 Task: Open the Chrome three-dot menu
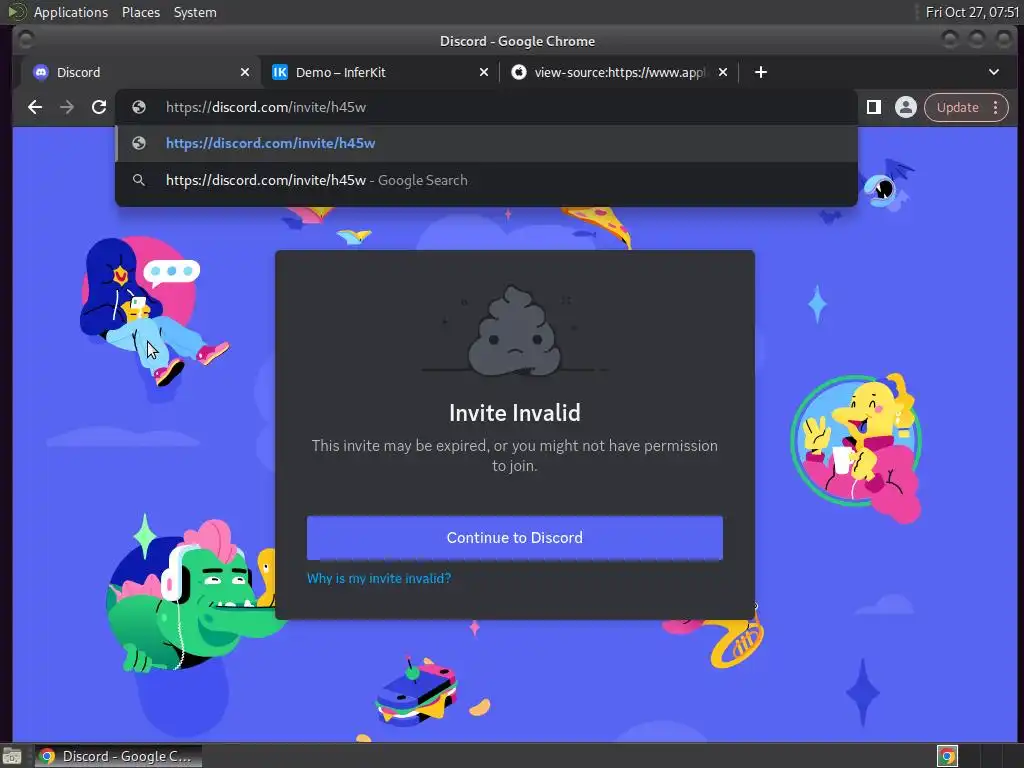(x=995, y=107)
